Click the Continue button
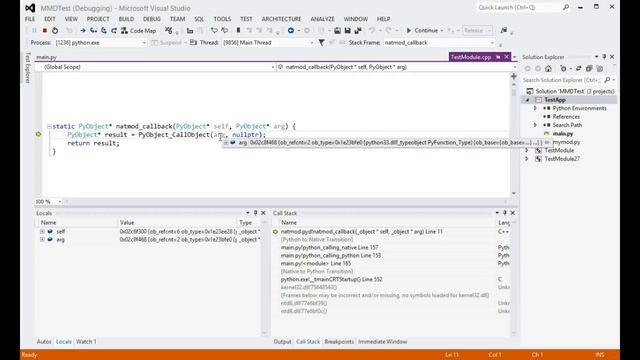Screen dimensions: 640x360 422,31
